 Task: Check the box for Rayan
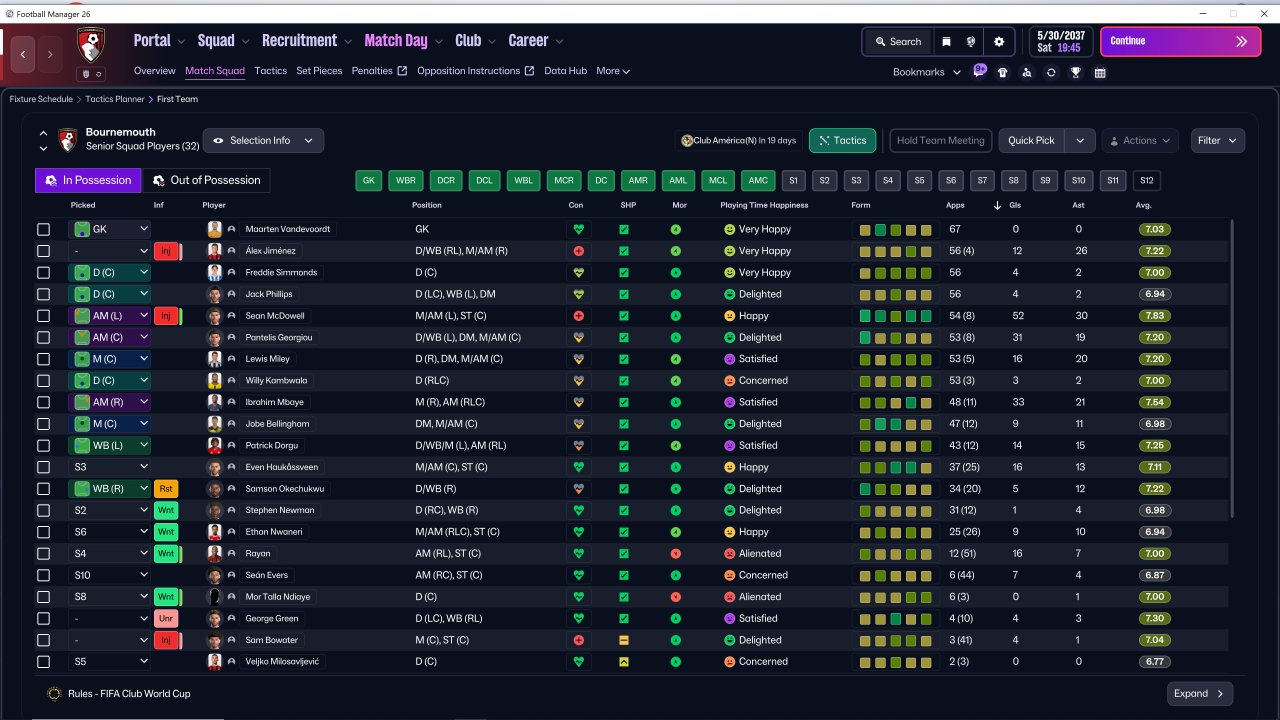[x=43, y=554]
